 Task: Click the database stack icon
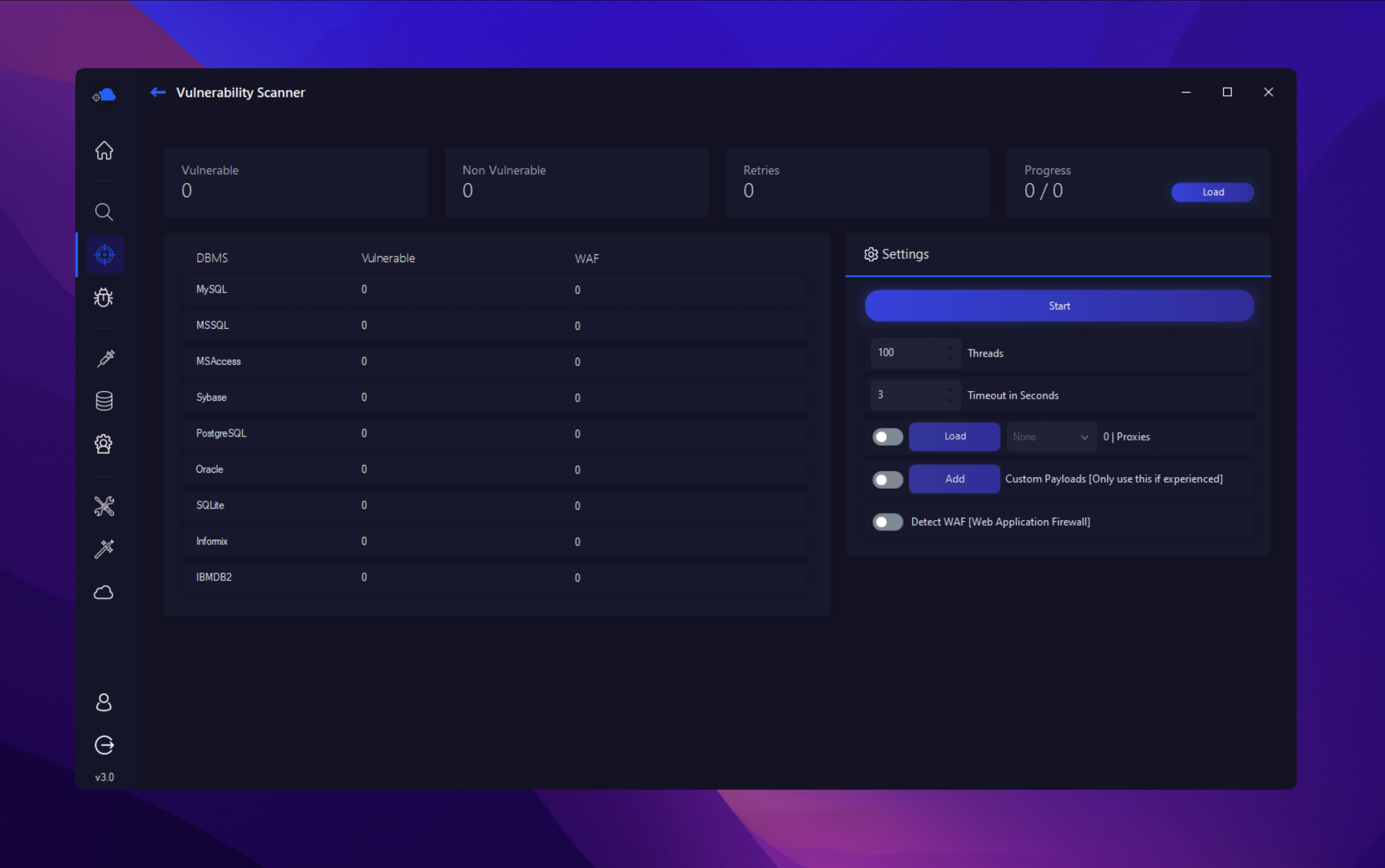[x=104, y=401]
